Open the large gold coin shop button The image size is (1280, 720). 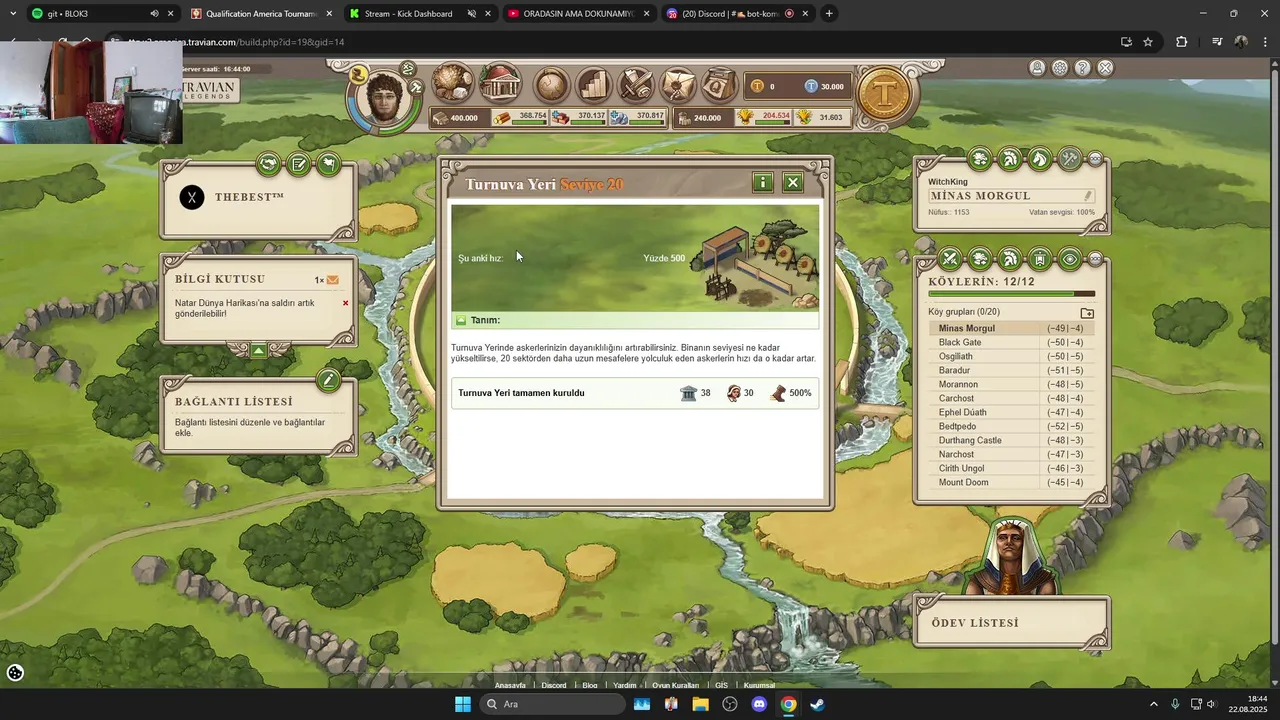pos(884,93)
